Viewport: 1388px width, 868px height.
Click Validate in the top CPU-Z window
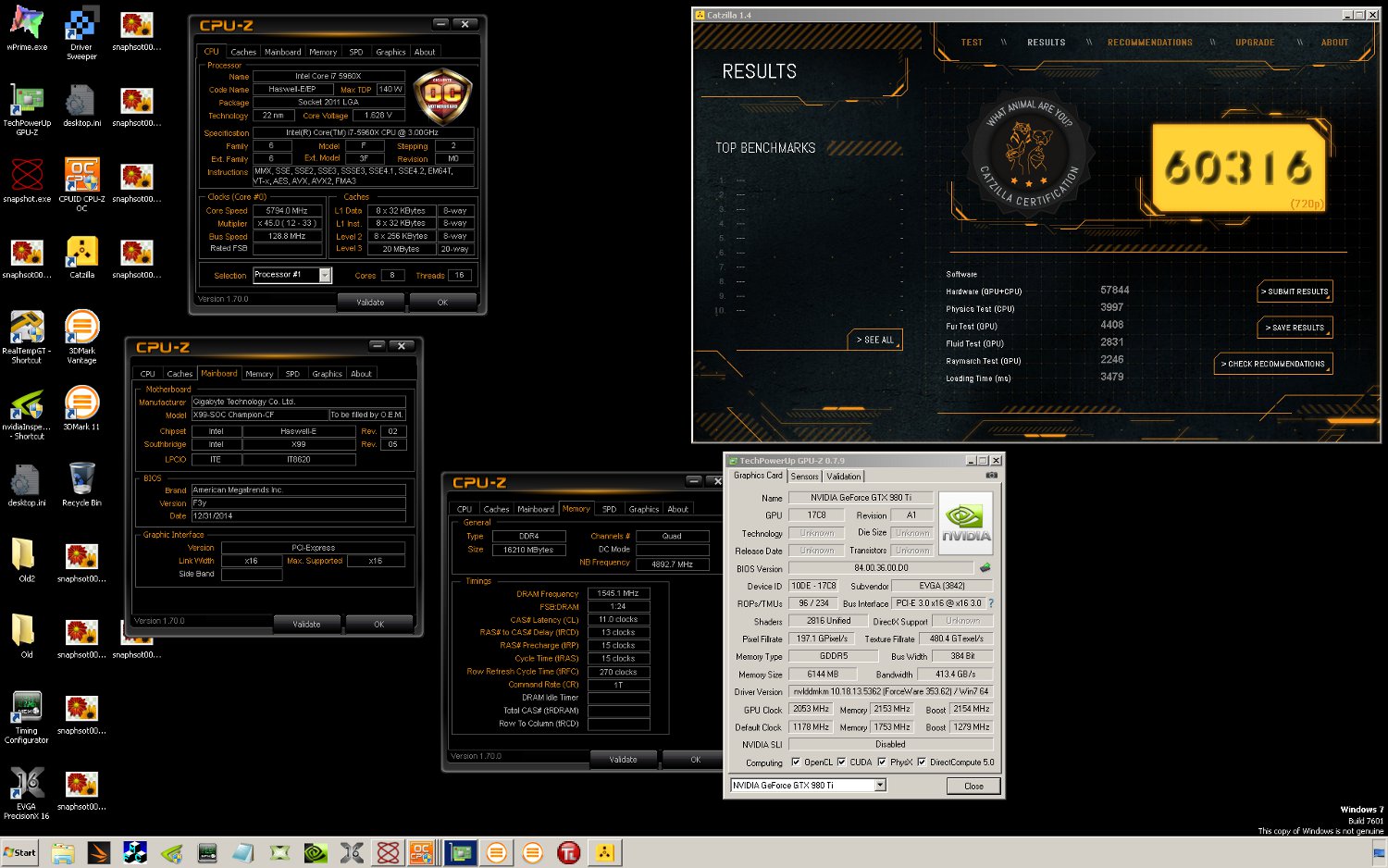[370, 303]
